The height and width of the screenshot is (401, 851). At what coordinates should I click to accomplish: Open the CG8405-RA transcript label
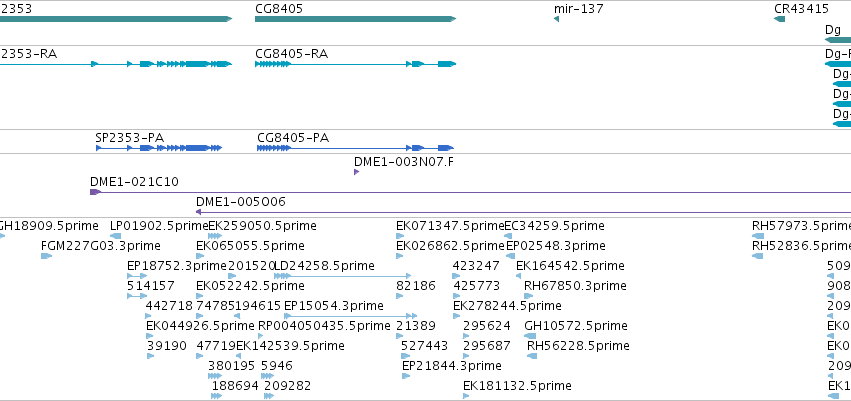click(291, 54)
